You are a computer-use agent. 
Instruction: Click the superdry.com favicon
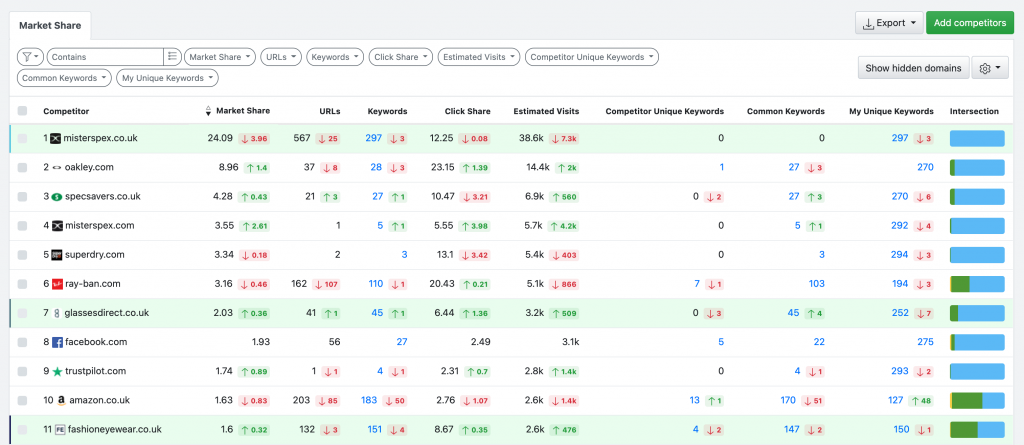coord(57,255)
